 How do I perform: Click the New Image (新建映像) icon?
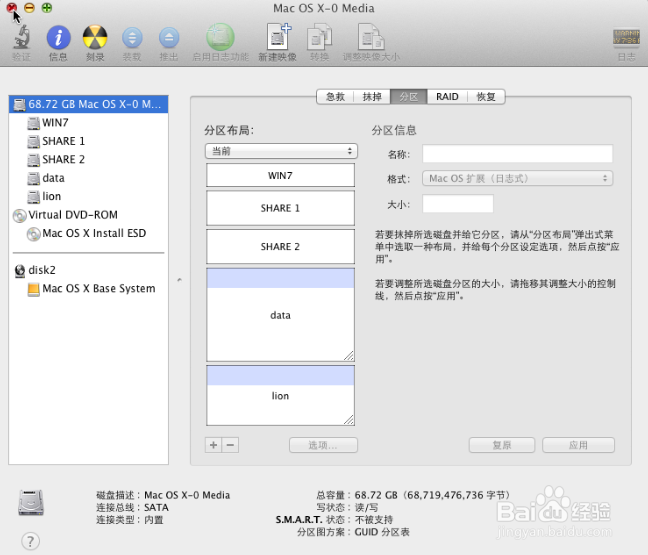coord(278,37)
